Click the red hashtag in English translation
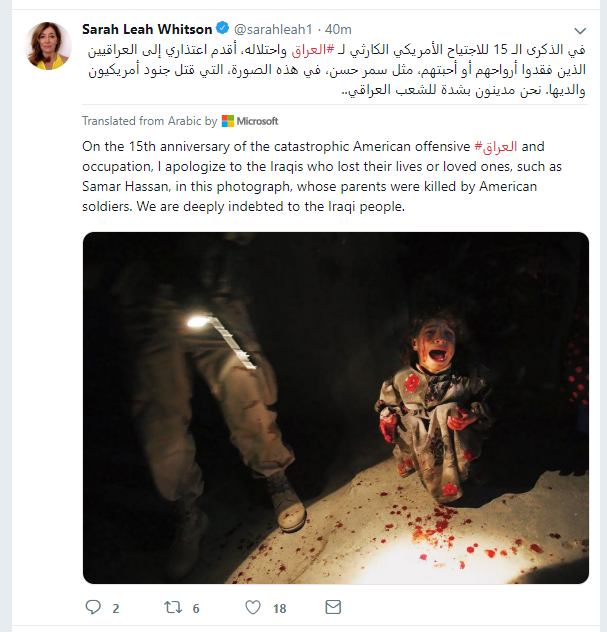Viewport: 607px width, 632px height. (496, 146)
